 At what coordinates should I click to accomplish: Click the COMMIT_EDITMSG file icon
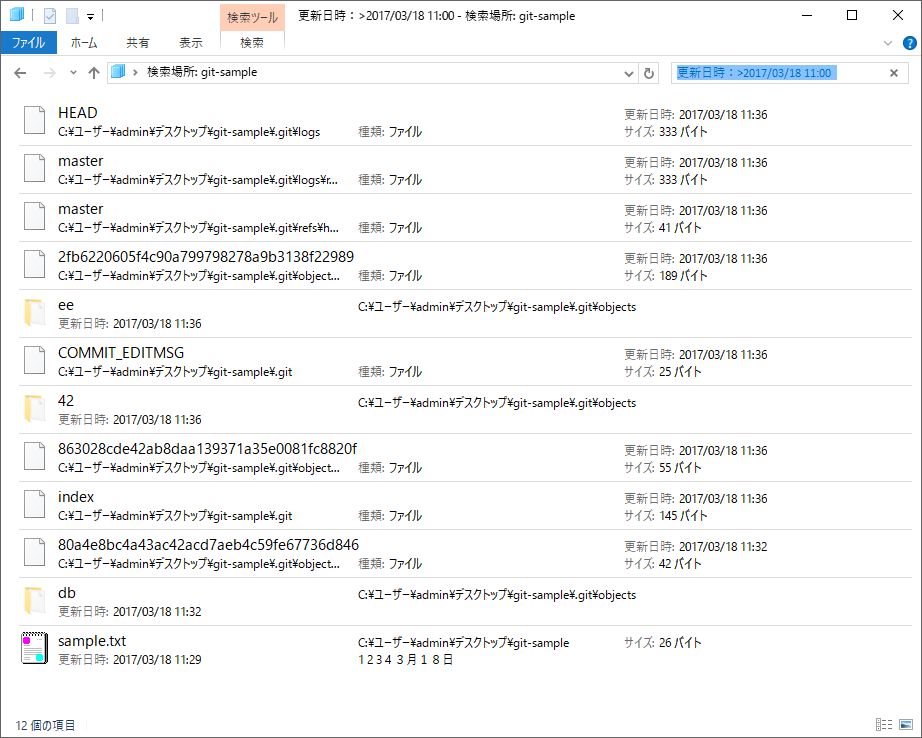tap(34, 360)
